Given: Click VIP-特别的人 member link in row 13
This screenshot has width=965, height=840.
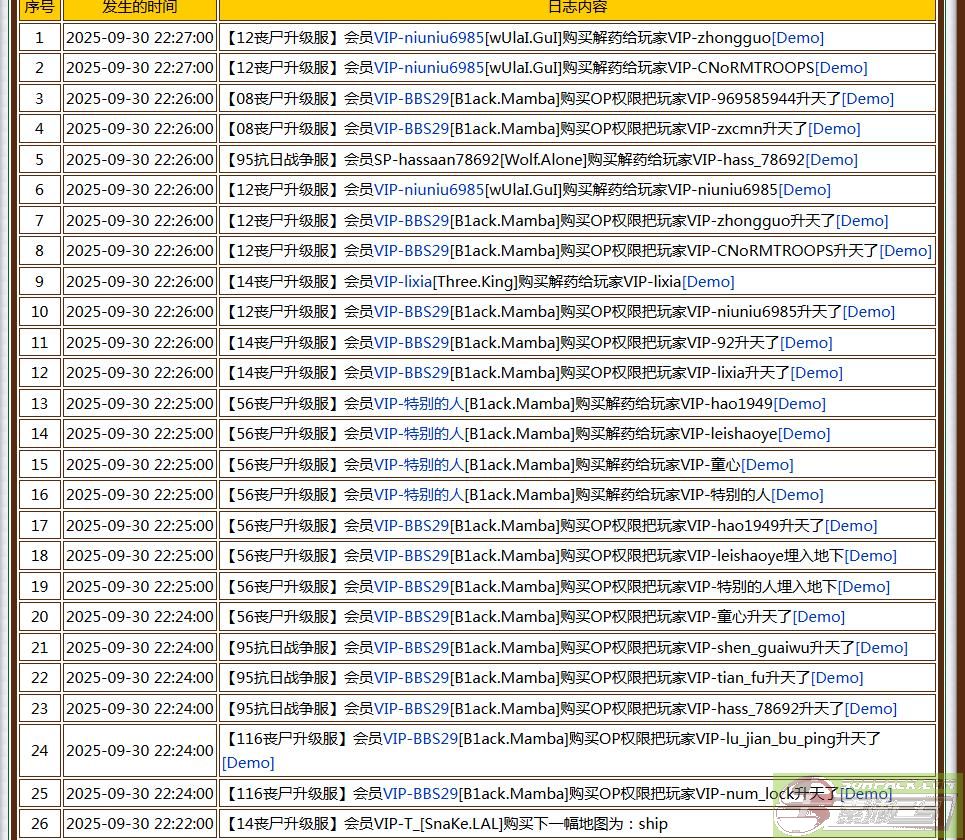Looking at the screenshot, I should [x=419, y=404].
